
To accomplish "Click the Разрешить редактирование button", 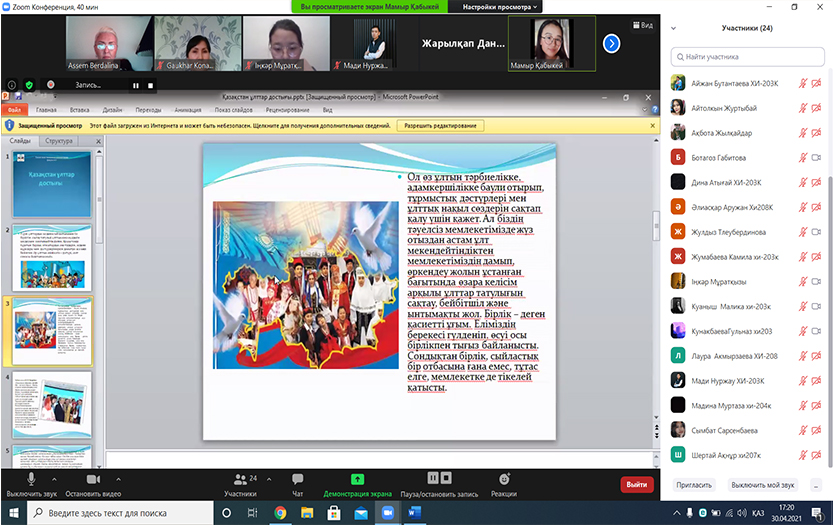I will (440, 126).
